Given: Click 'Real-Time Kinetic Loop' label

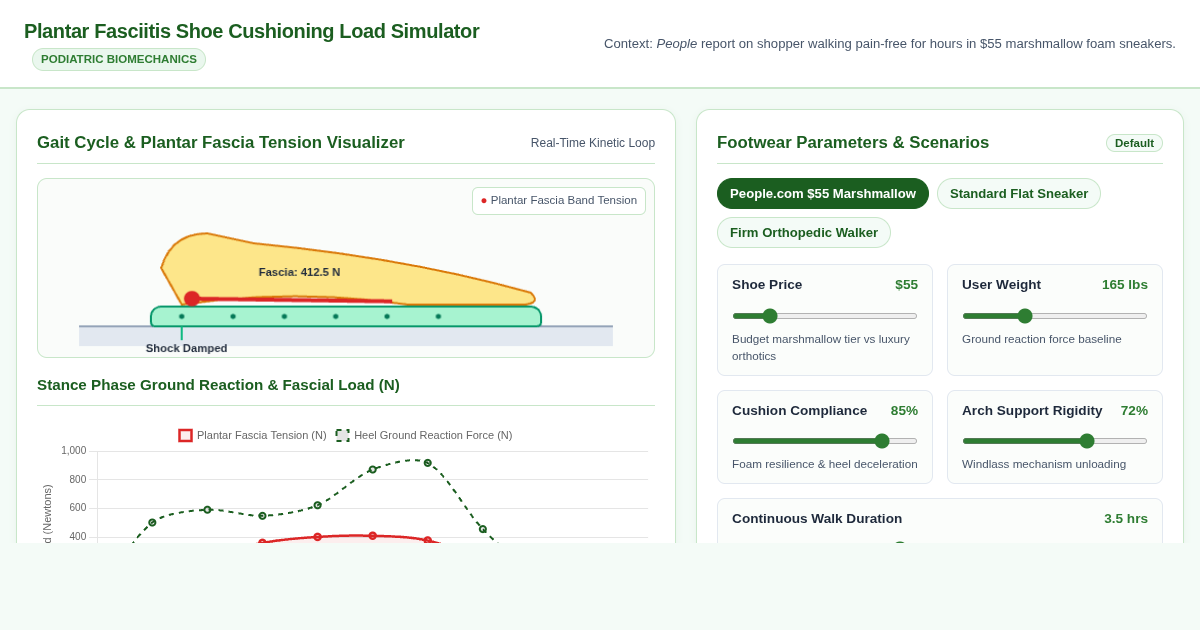Looking at the screenshot, I should click(593, 143).
